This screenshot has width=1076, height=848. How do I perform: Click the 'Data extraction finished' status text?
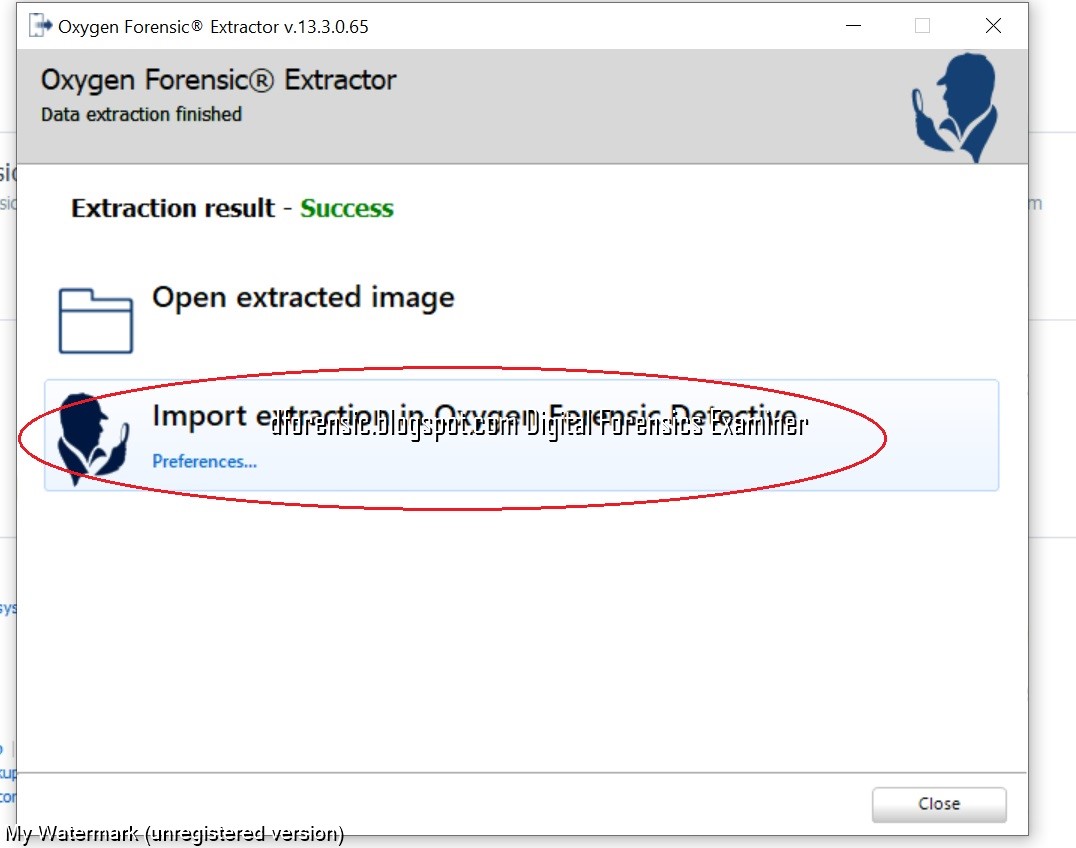pyautogui.click(x=141, y=114)
